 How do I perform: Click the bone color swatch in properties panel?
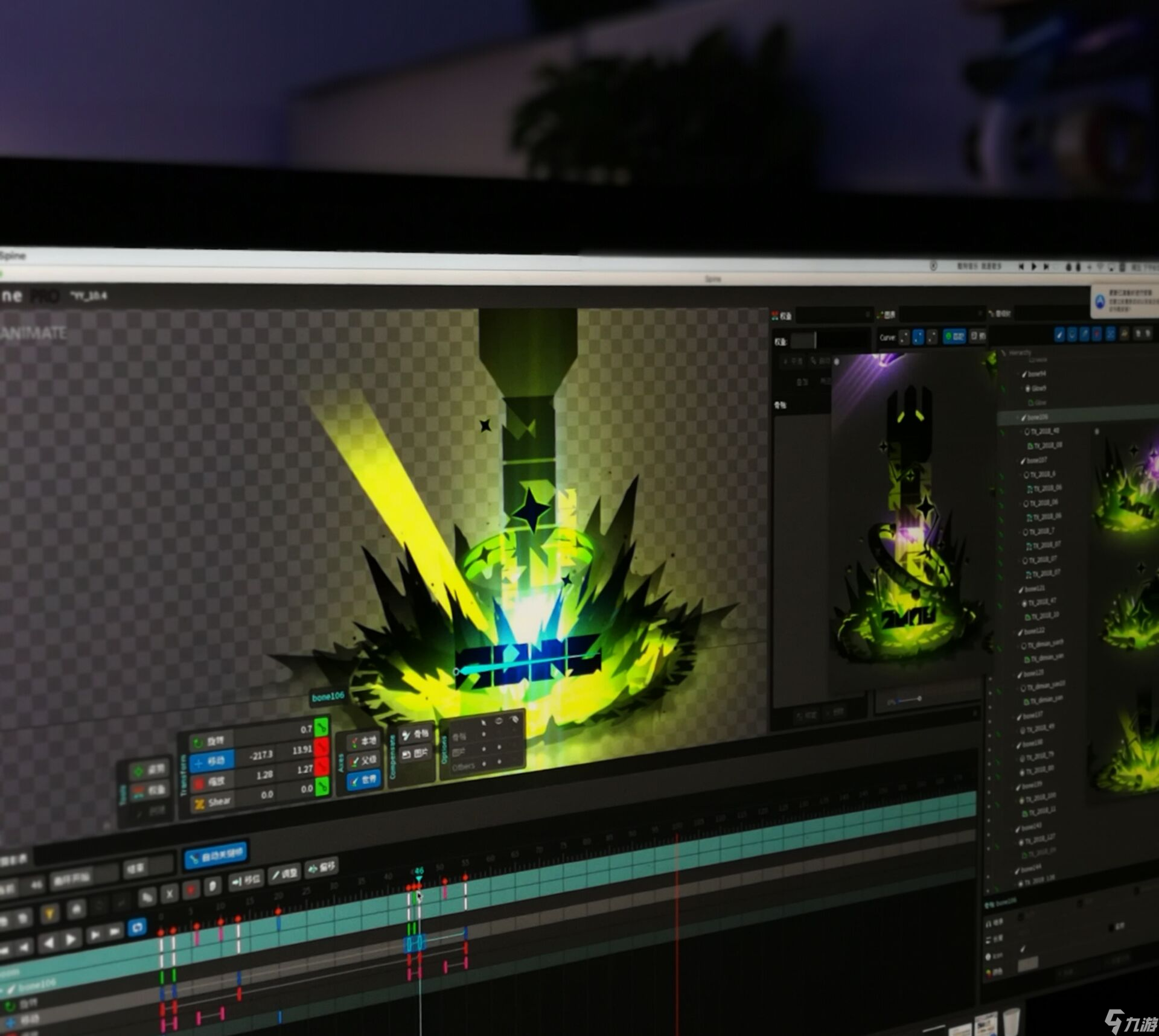(1028, 965)
